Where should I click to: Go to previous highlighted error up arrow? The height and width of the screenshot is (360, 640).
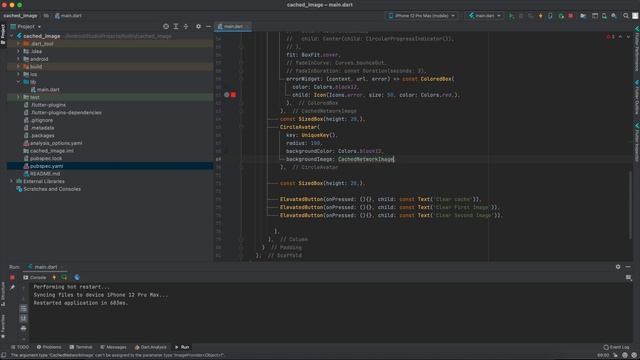coord(620,37)
